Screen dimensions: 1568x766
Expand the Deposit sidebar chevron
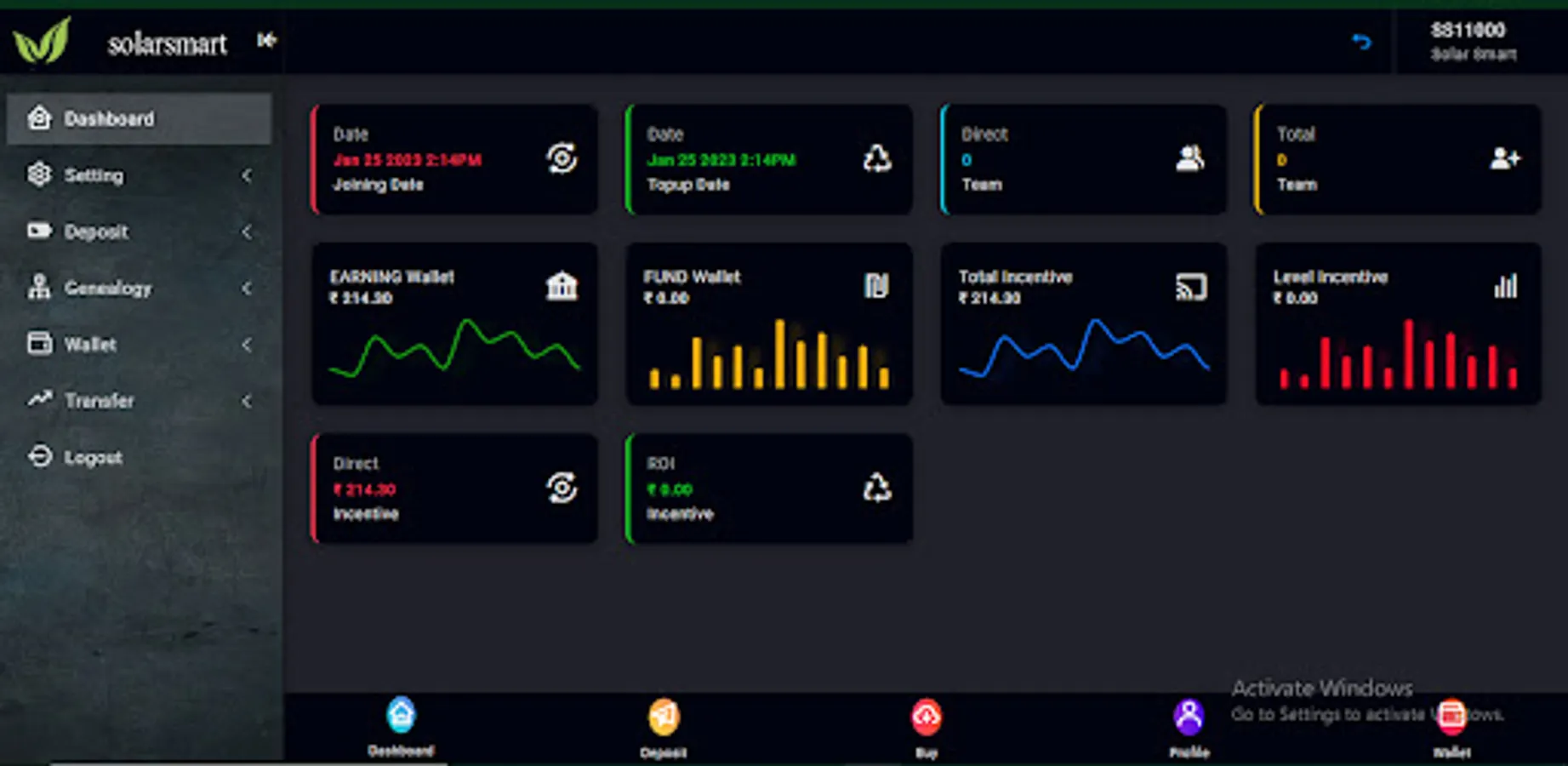(x=247, y=232)
